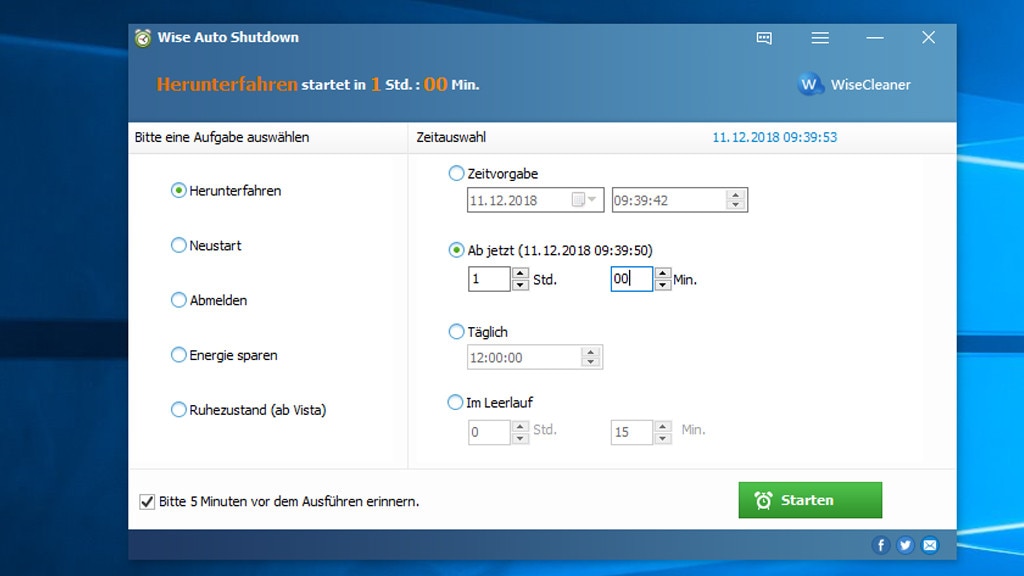Uncheck the 5 Minuten reminder checkbox

coord(147,502)
